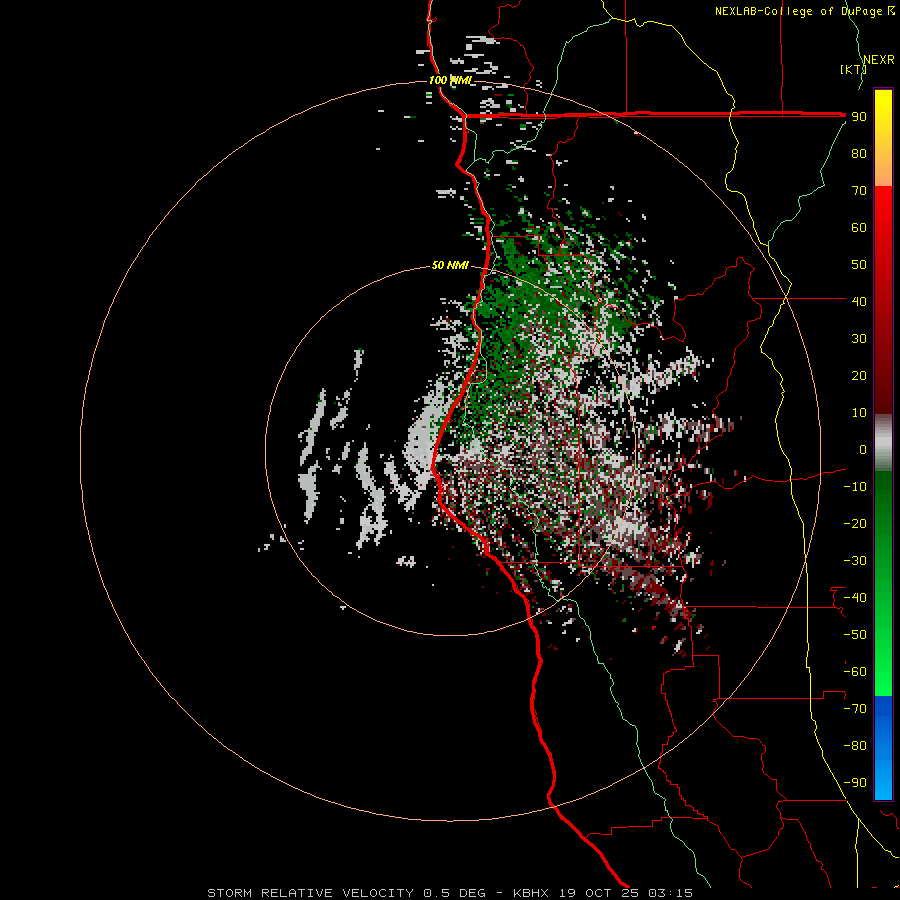Click the "19 OCT 25" date text
900x900 pixels.
(598, 893)
